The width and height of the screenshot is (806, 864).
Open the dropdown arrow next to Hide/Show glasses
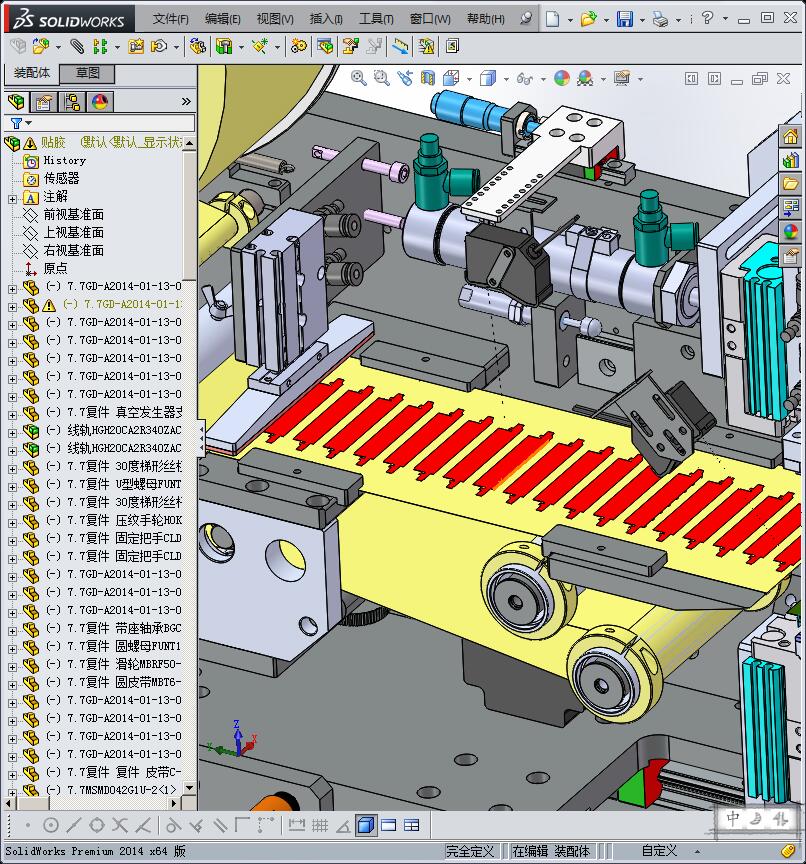tap(543, 79)
